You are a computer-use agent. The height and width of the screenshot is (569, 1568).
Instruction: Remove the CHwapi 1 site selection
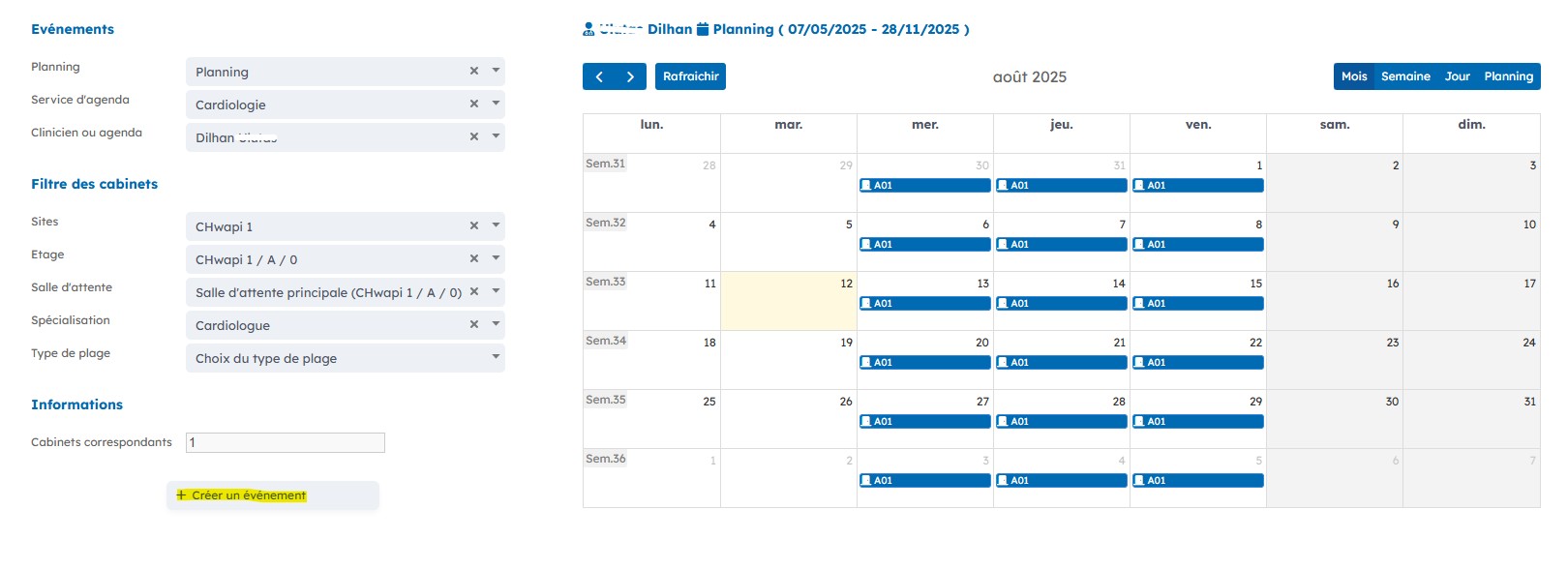coord(474,225)
